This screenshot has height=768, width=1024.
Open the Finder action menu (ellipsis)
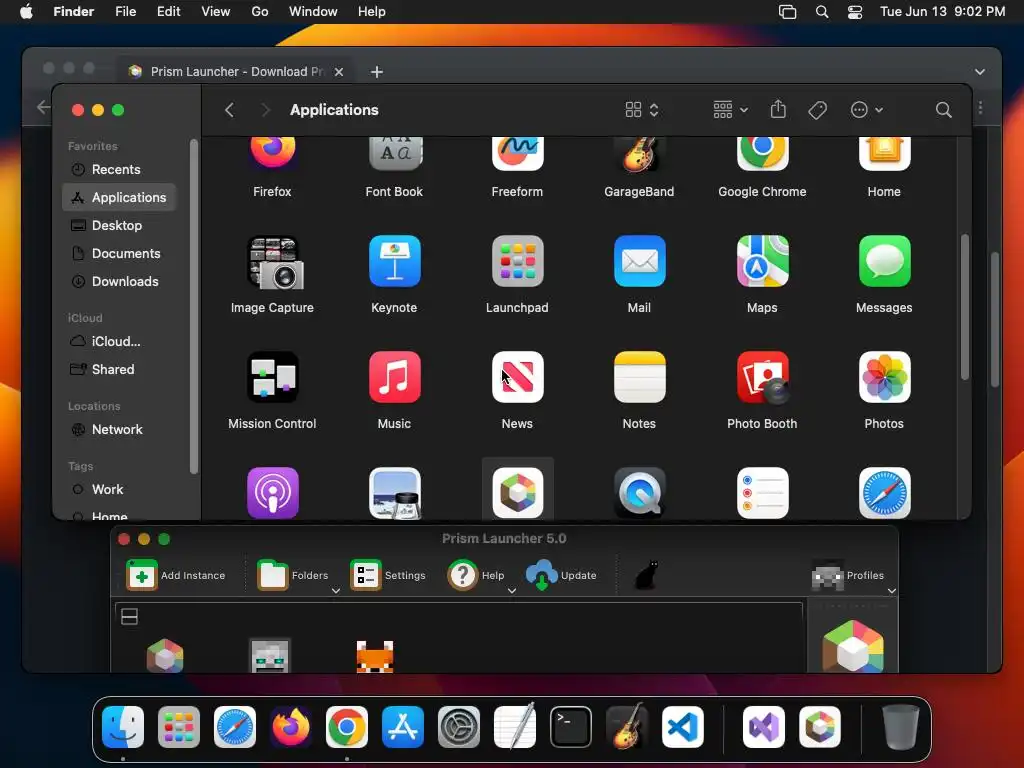(867, 110)
